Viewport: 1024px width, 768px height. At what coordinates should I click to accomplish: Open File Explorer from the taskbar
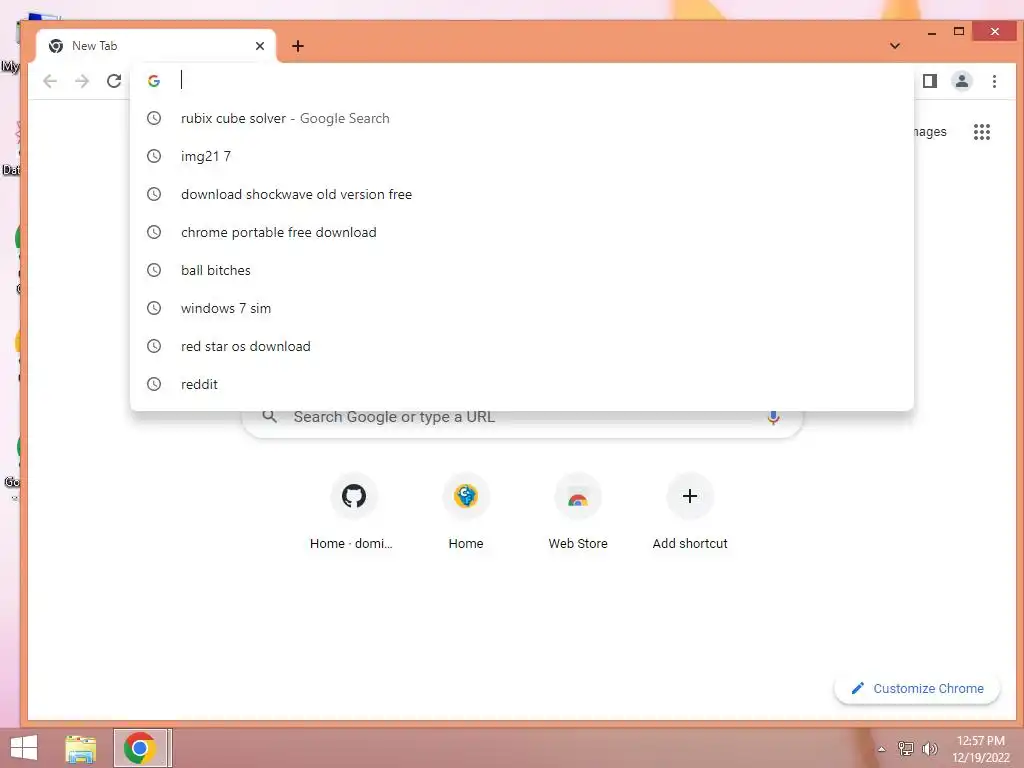[81, 749]
